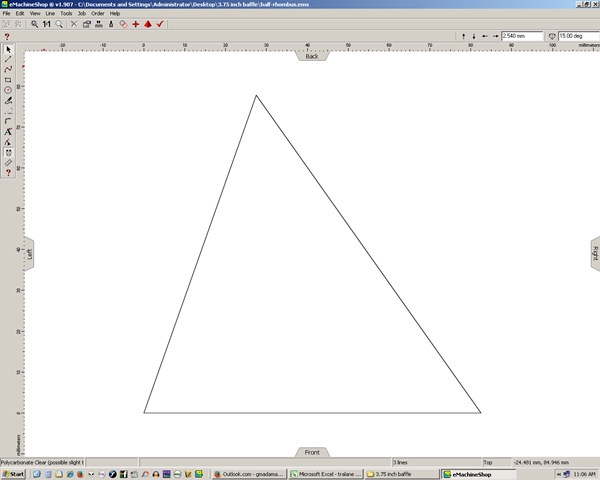Screen dimensions: 600x480
Task: Click the red checkmark analyze icon
Action: click(160, 24)
